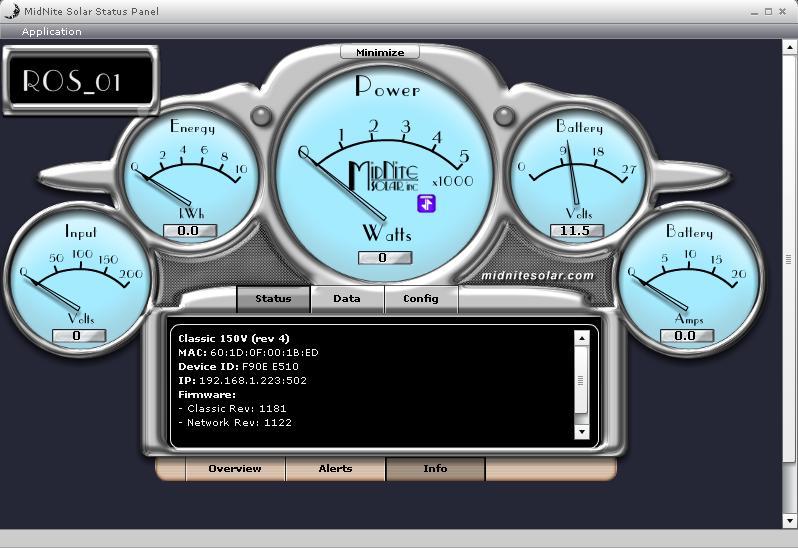Click the Energy gauge dial
798x548 pixels.
tap(190, 176)
